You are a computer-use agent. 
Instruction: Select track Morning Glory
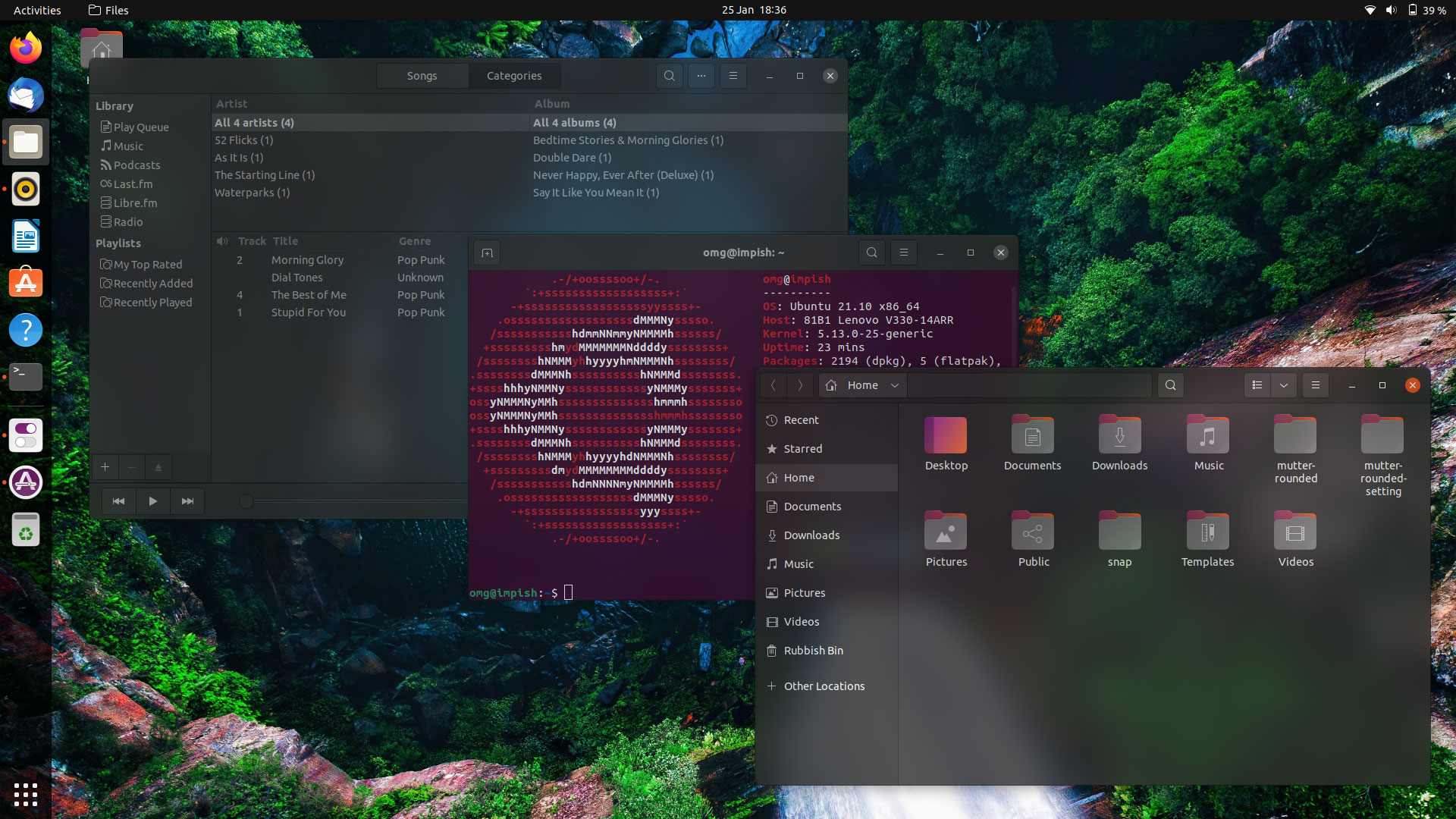(x=307, y=260)
